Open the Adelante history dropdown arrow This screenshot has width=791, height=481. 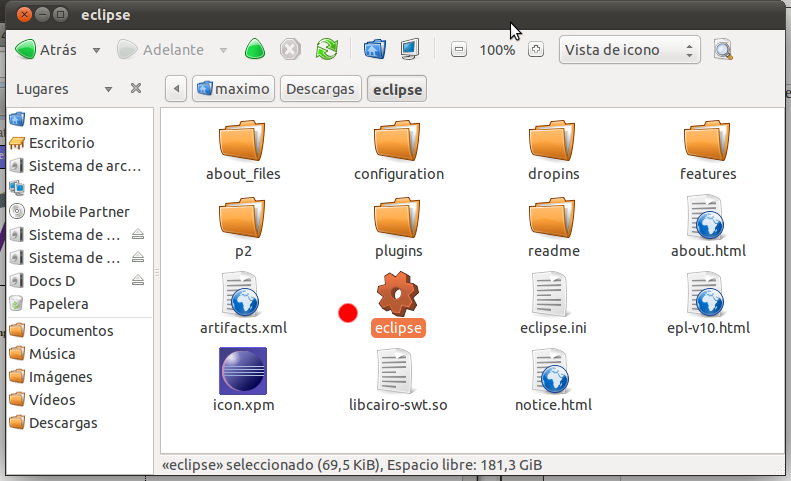(x=223, y=50)
